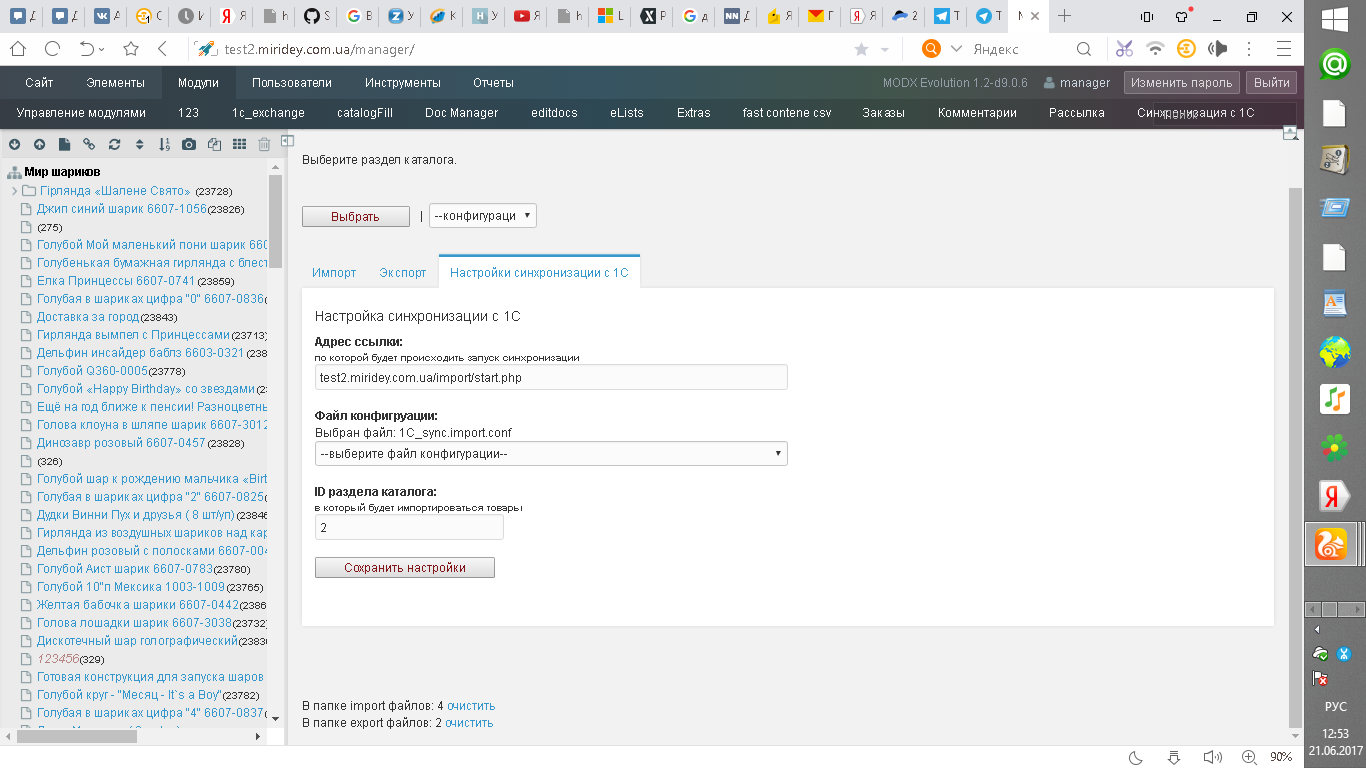Viewport: 1366px width, 768px height.
Task: Click the browser zoom 90% control
Action: tap(1281, 757)
